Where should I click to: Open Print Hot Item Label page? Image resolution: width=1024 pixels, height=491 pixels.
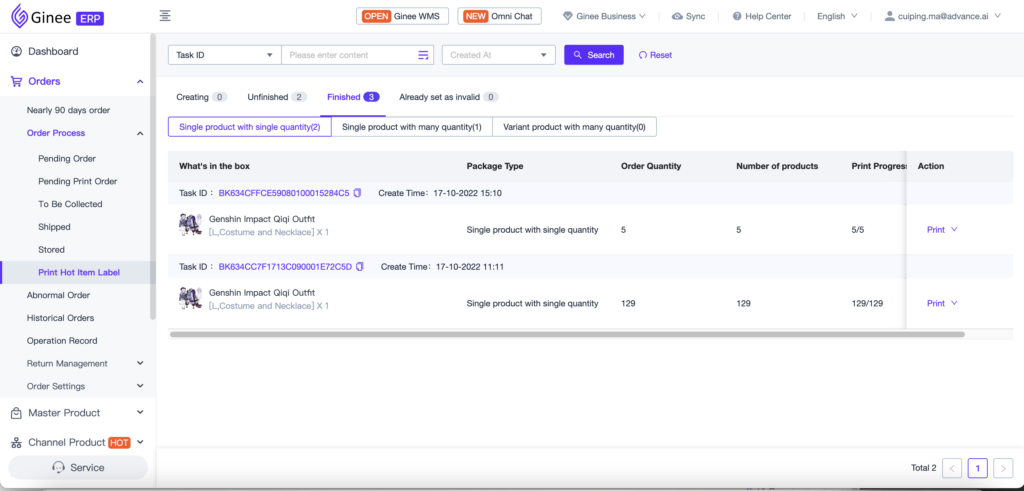click(x=79, y=272)
